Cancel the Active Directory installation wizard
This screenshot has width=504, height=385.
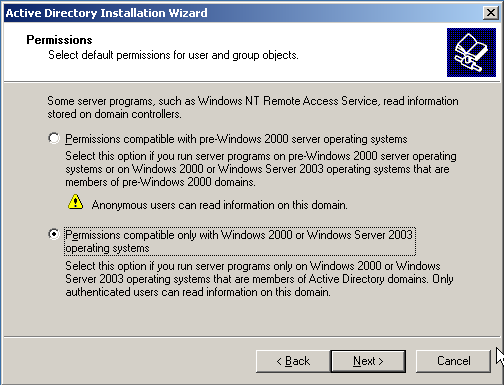point(453,361)
